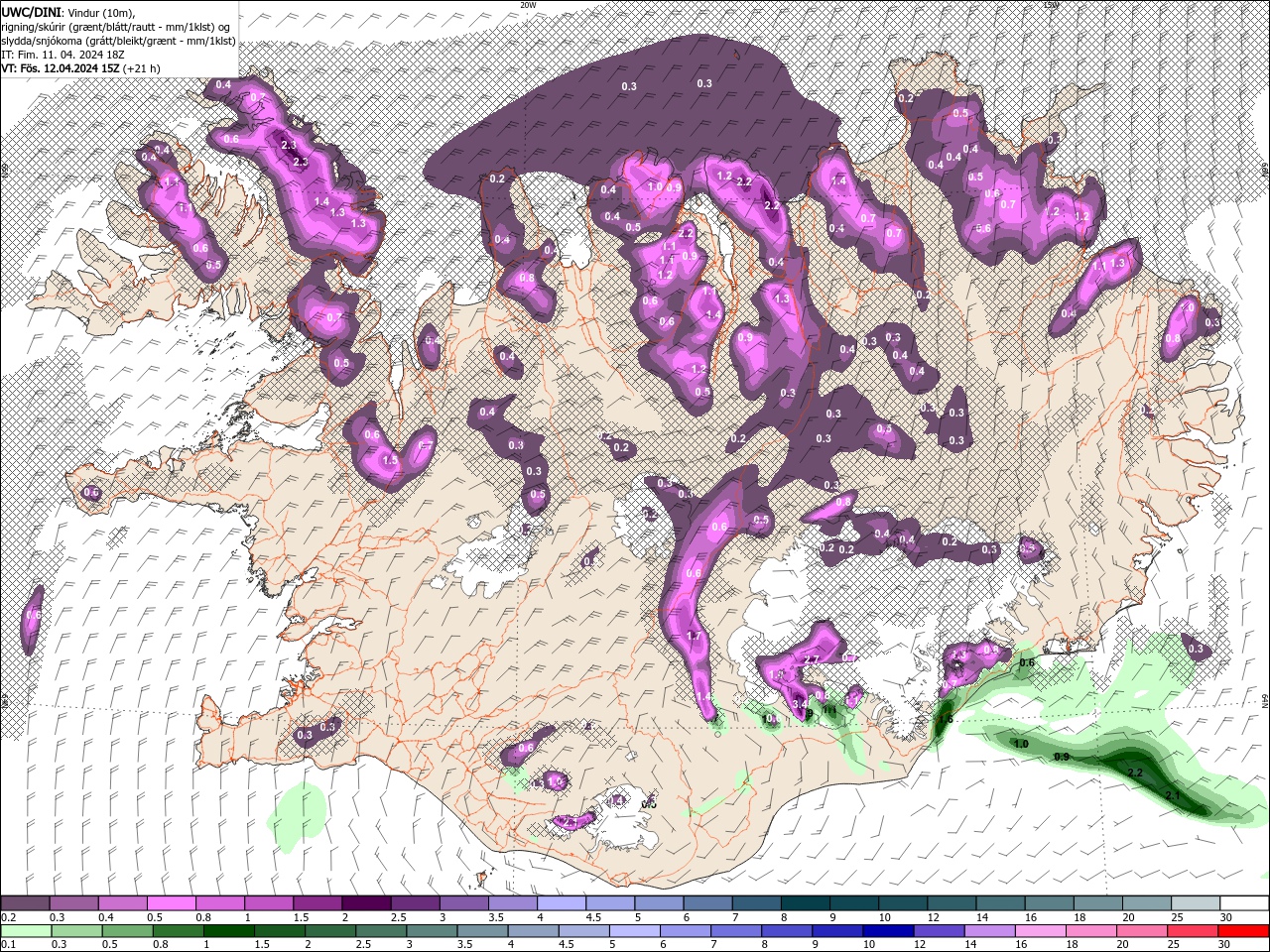Click the 2.7 precipitation value on the map
The image size is (1270, 952).
click(811, 659)
